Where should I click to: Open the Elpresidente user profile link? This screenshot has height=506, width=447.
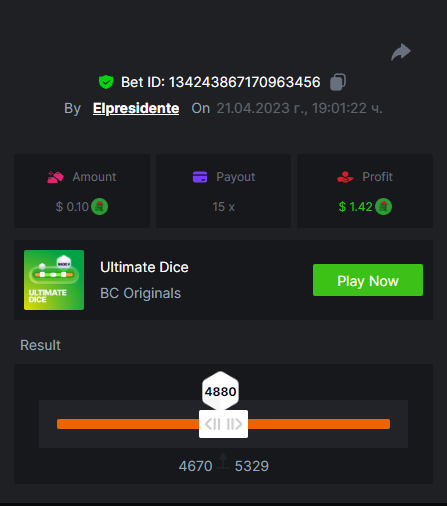click(136, 108)
